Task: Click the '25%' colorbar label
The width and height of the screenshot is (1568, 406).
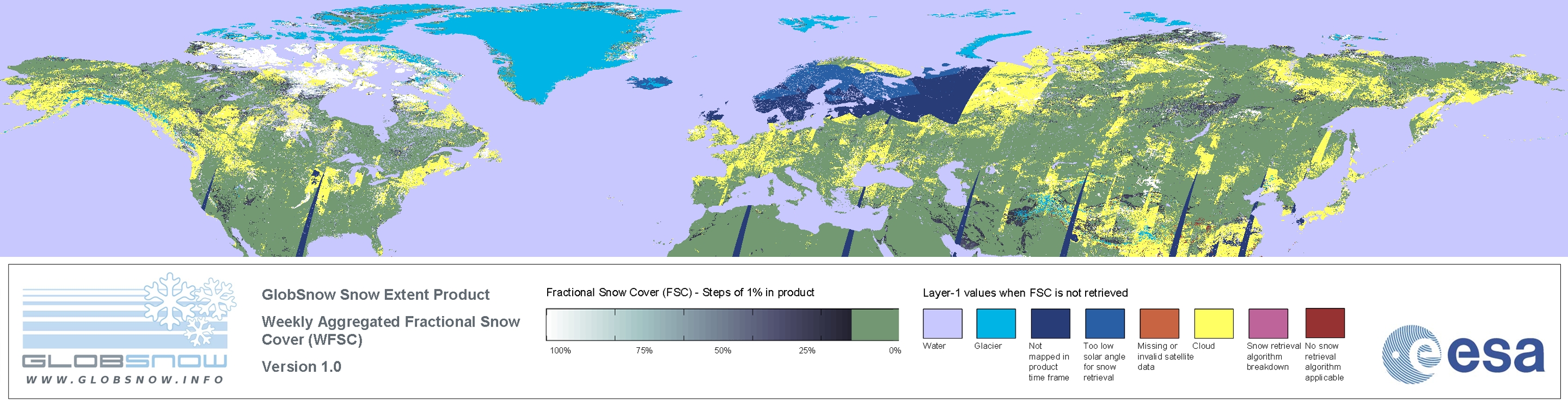Action: (x=807, y=350)
